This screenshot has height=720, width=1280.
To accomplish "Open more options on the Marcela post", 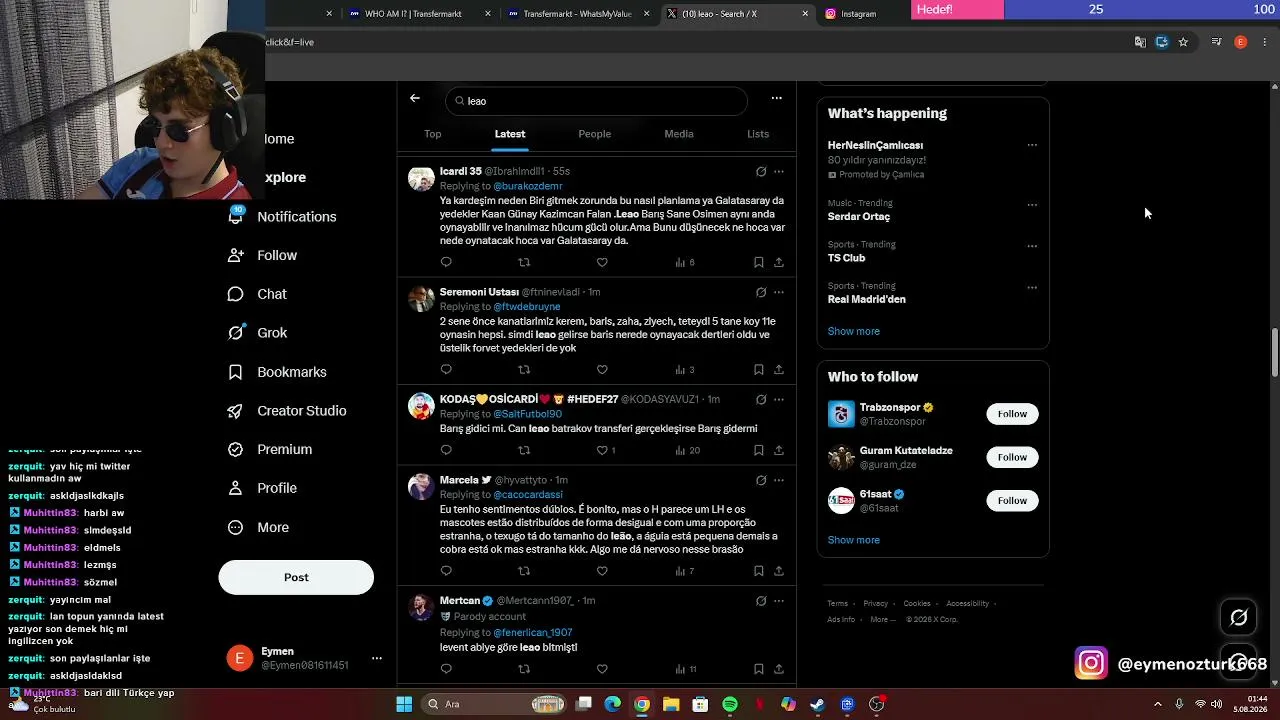I will tap(779, 480).
